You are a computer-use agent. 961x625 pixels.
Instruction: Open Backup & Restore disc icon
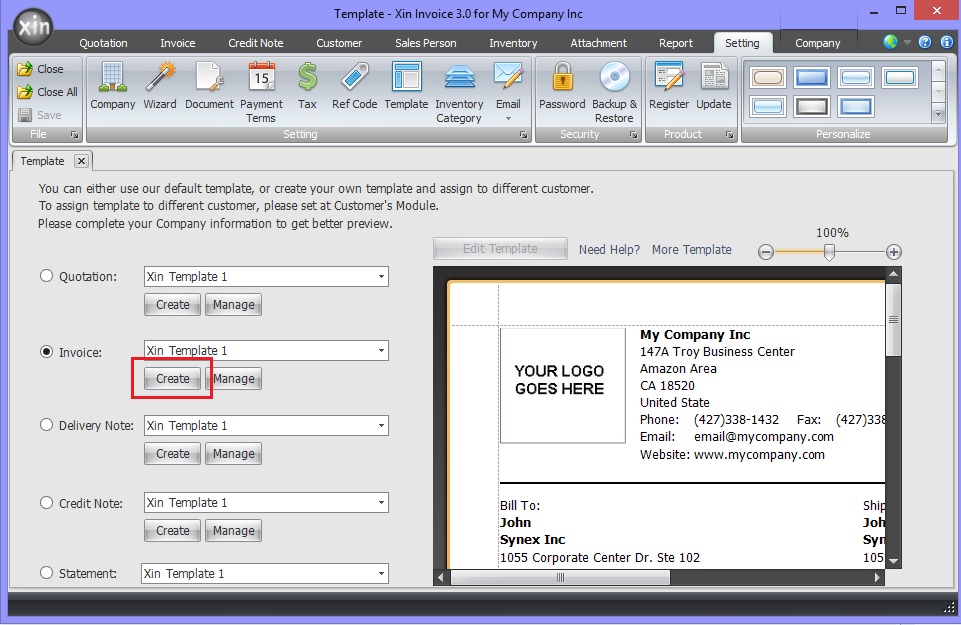point(614,92)
